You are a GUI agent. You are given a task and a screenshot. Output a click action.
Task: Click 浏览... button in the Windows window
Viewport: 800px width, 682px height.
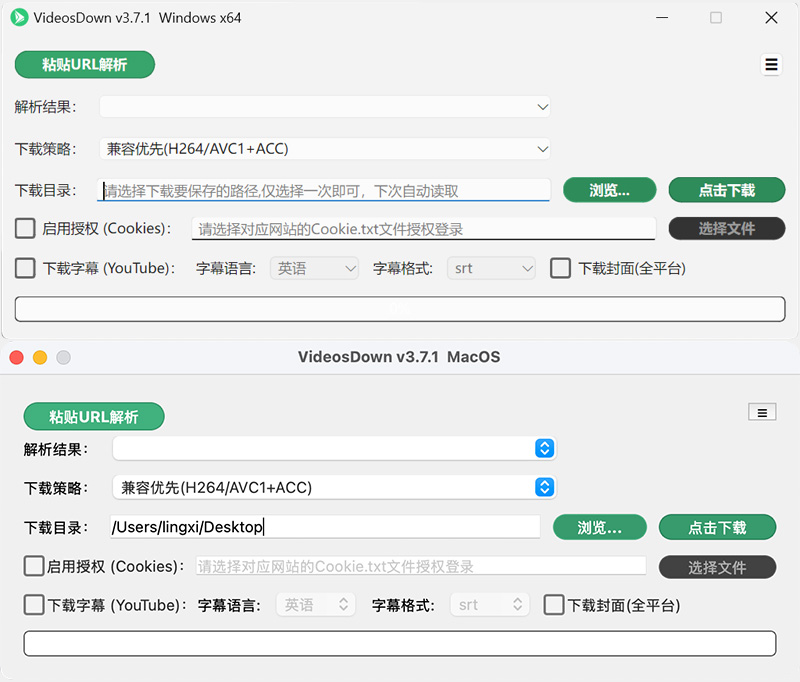click(610, 190)
